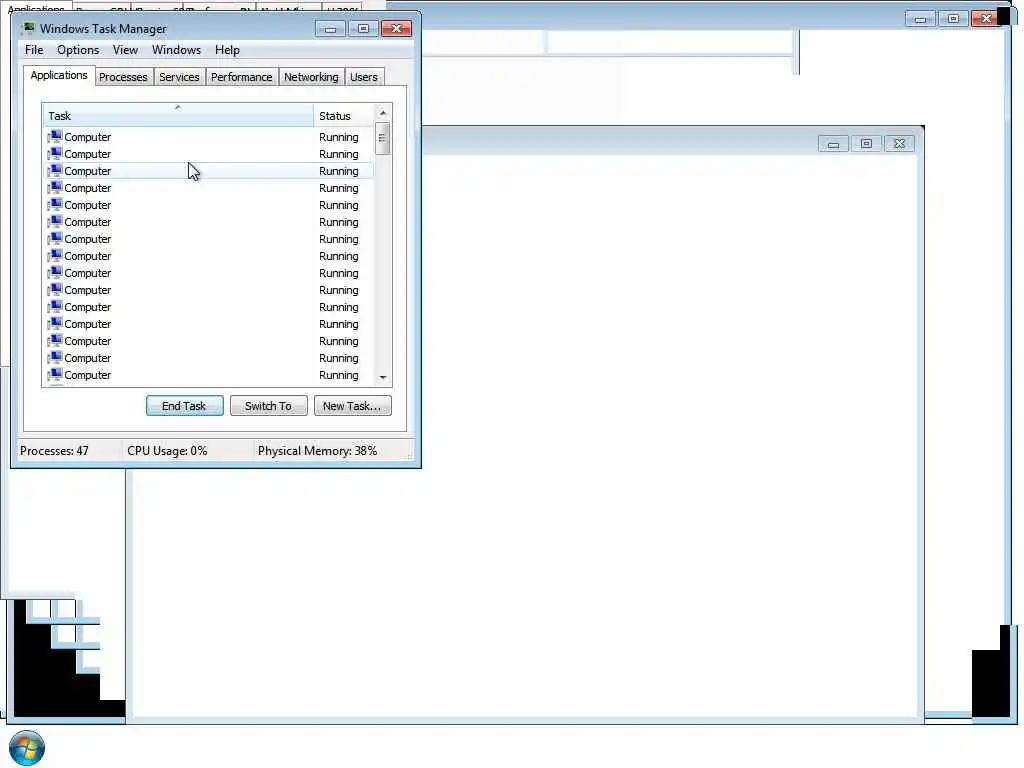Minimize the rearmost window at top right
The width and height of the screenshot is (1024, 768).
click(x=920, y=19)
